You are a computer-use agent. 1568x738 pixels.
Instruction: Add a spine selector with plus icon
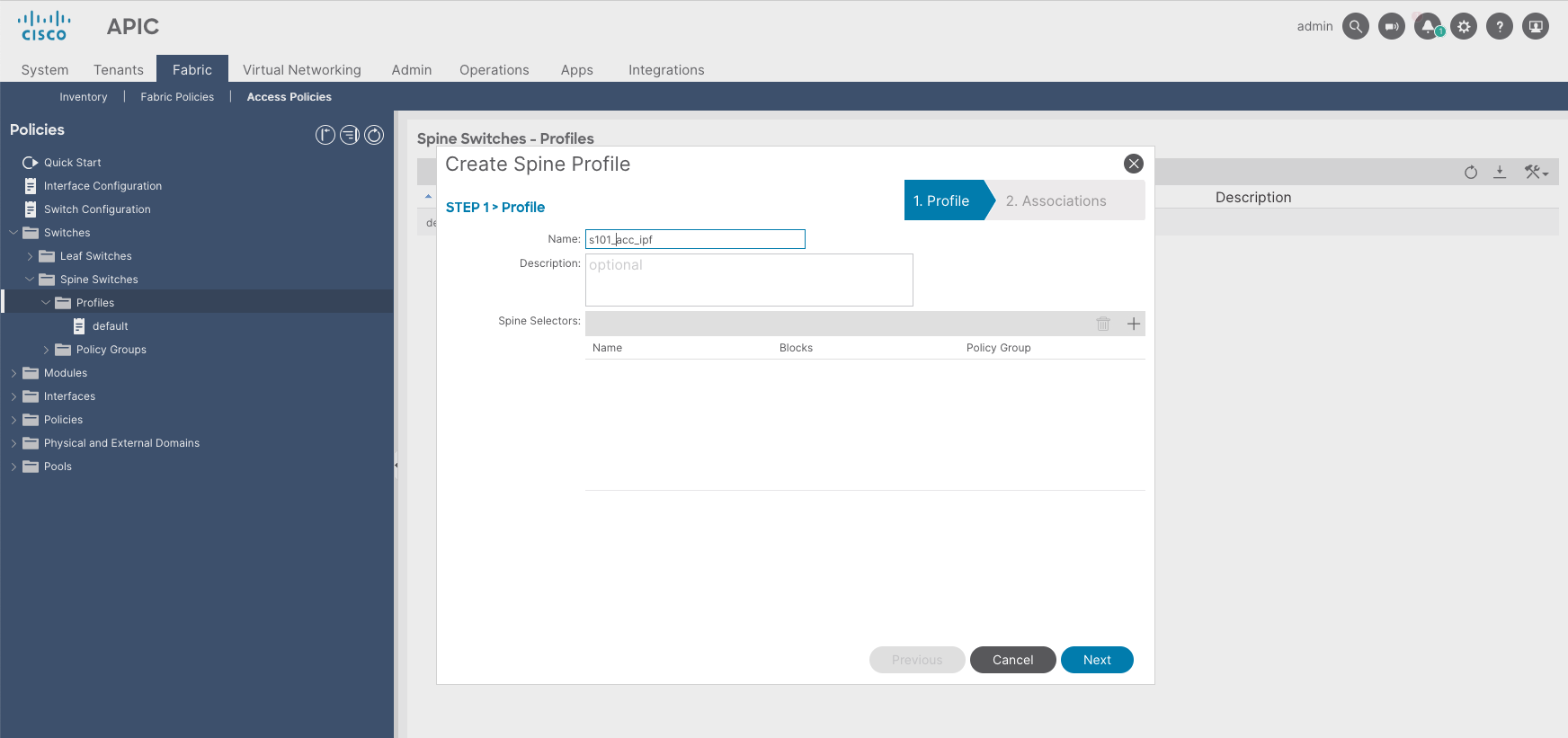pyautogui.click(x=1134, y=324)
